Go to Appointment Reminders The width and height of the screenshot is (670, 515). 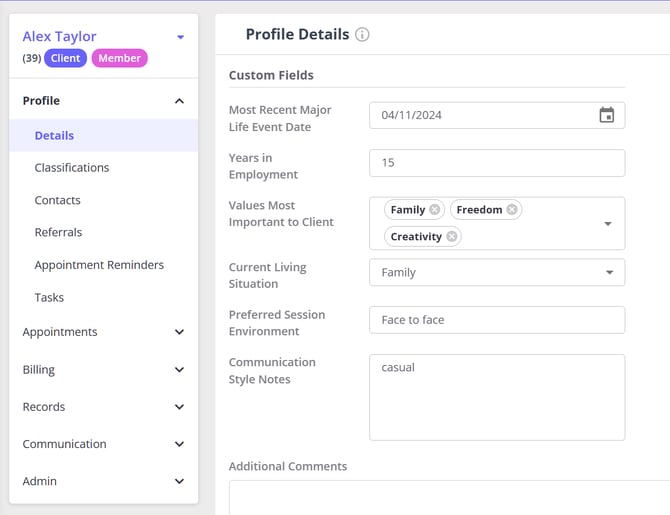99,265
